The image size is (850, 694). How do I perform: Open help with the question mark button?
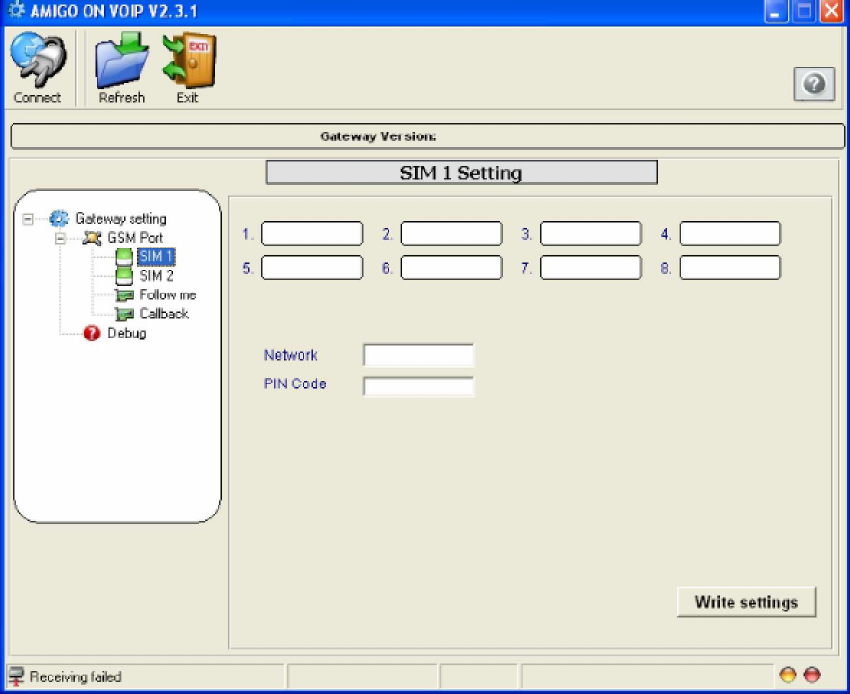pyautogui.click(x=814, y=84)
